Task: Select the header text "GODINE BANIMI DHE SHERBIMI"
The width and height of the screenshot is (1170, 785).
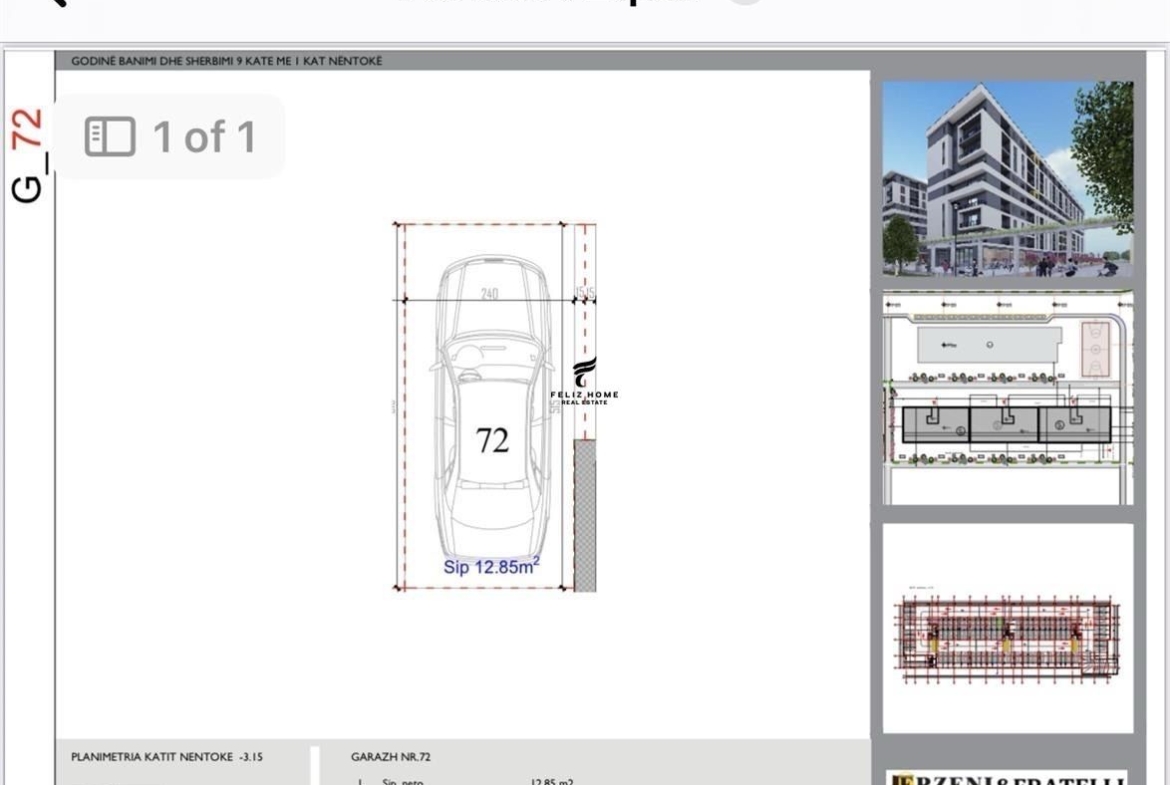Action: pos(152,61)
